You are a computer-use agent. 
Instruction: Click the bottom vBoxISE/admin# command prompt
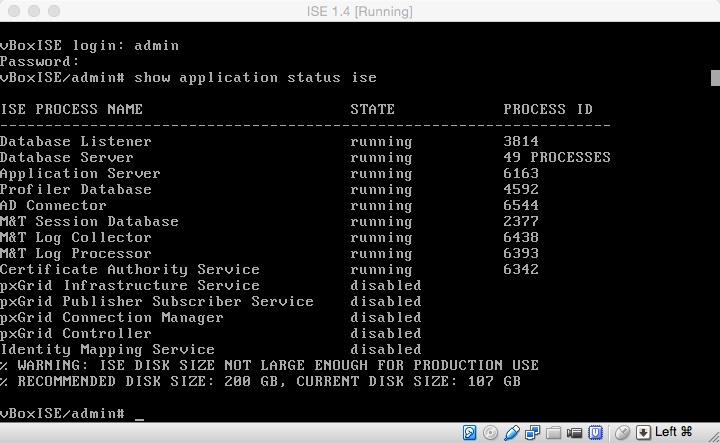(x=62, y=413)
